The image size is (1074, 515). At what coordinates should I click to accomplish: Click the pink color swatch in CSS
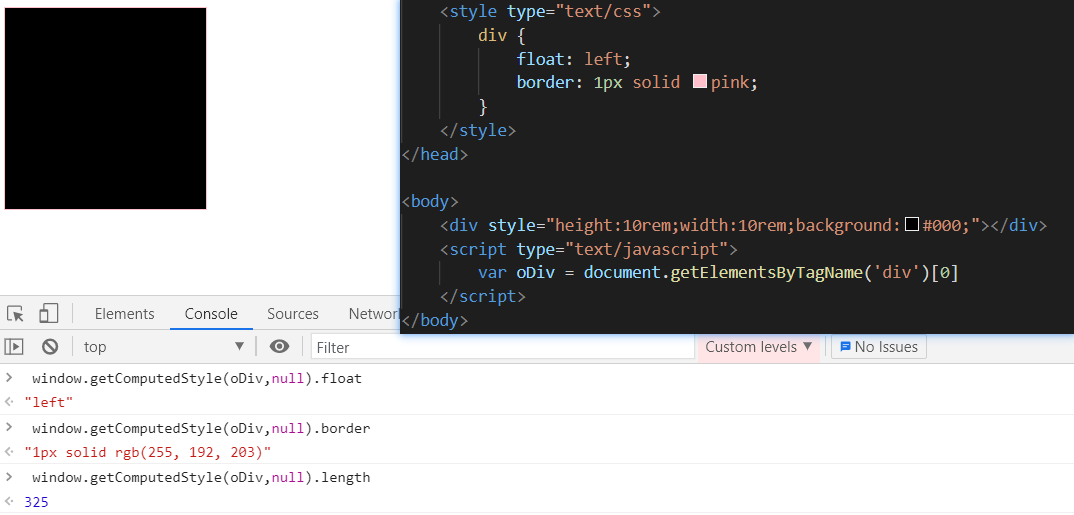[700, 82]
